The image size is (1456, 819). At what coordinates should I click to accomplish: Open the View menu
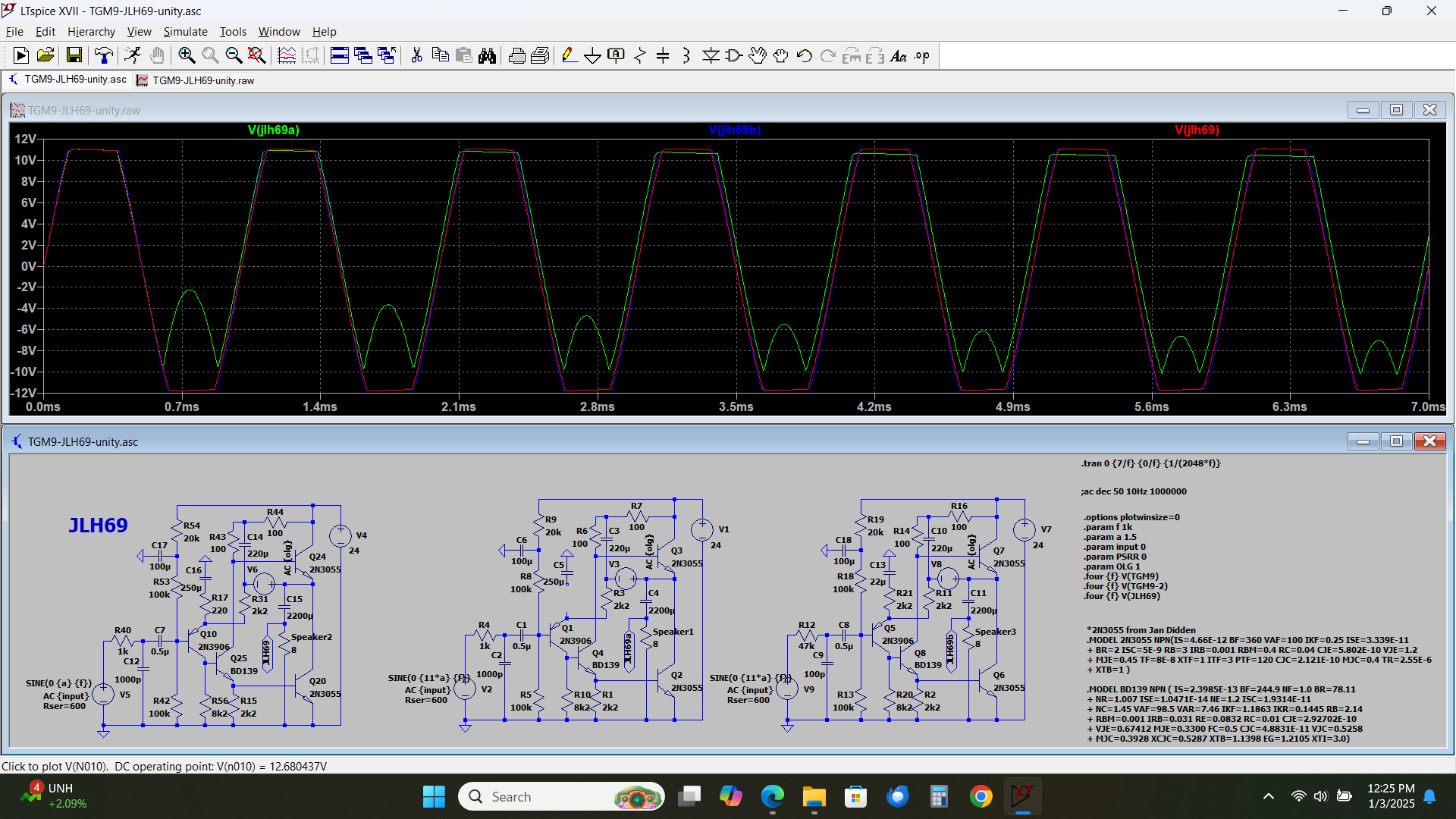(139, 31)
